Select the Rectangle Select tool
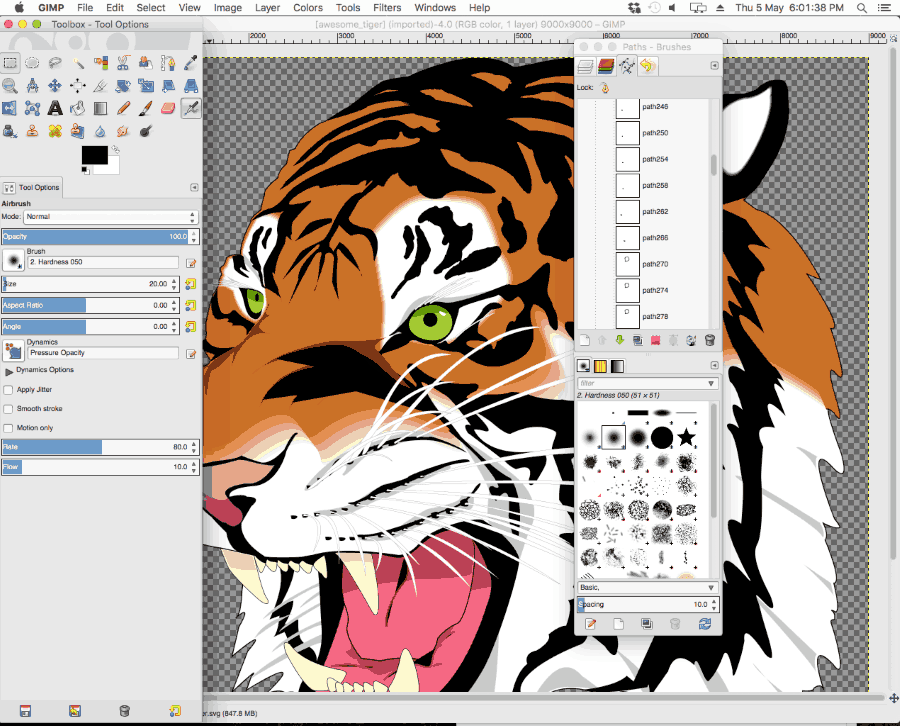This screenshot has height=726, width=900. point(10,63)
